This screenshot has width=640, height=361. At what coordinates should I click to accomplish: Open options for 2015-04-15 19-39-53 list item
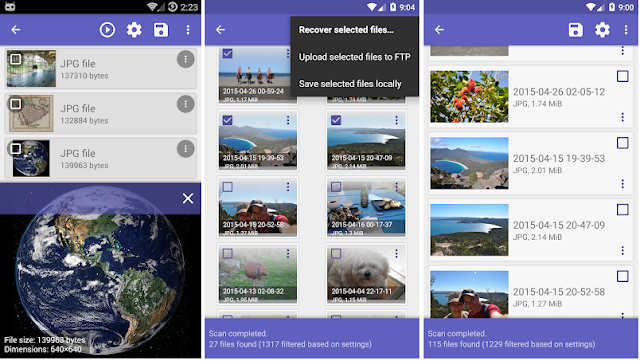tap(622, 184)
